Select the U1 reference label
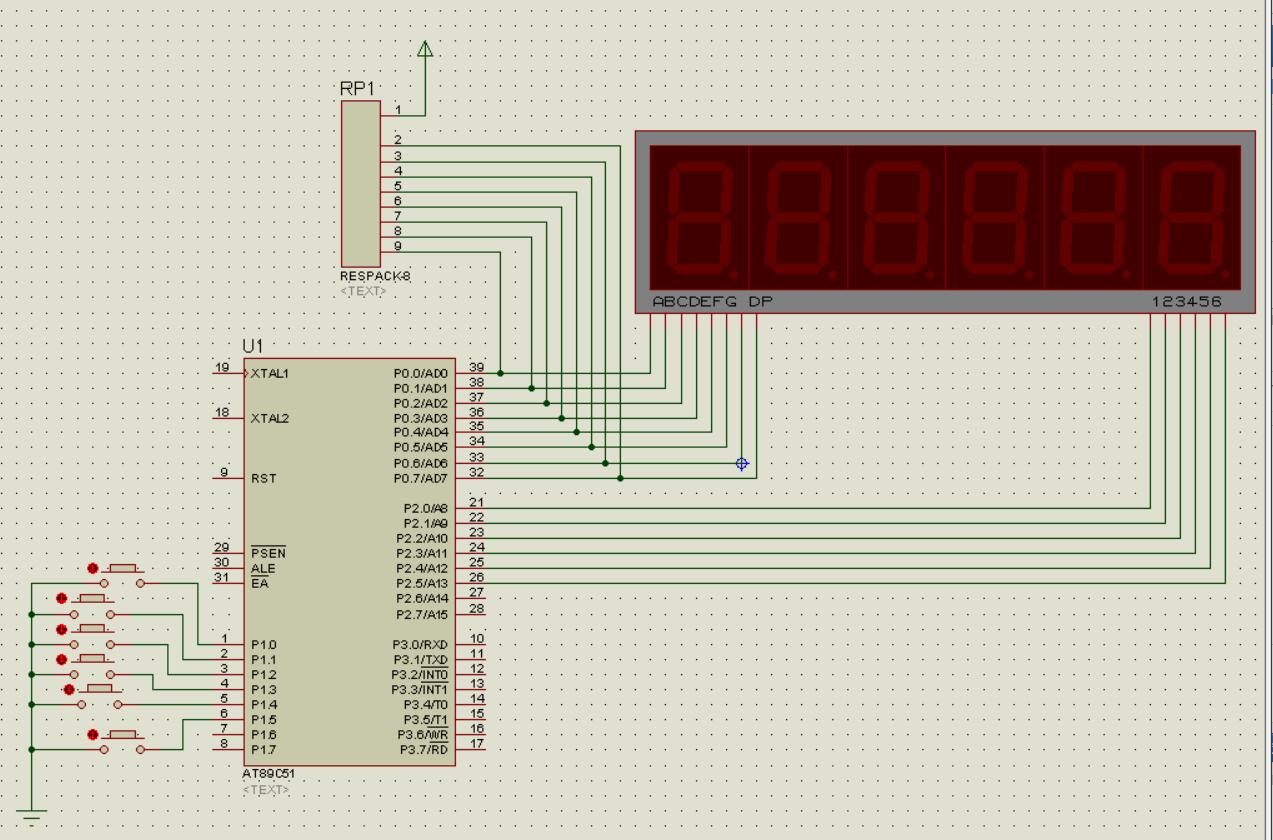The image size is (1273, 840). (252, 346)
